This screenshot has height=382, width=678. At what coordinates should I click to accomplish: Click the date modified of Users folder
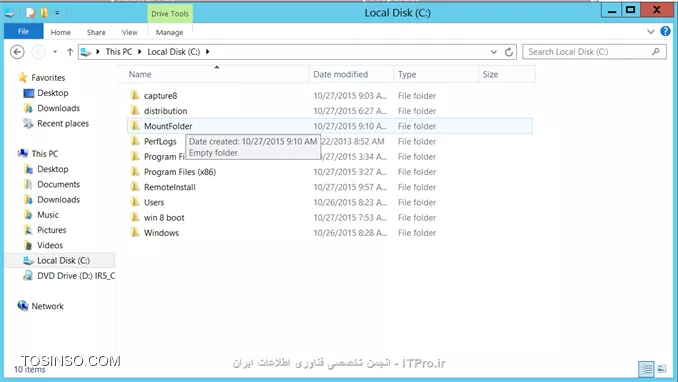350,202
